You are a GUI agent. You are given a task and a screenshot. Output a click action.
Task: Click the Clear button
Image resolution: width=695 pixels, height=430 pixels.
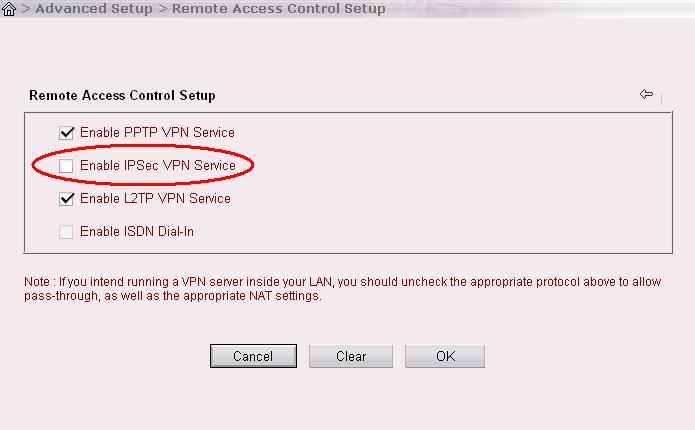pos(351,356)
